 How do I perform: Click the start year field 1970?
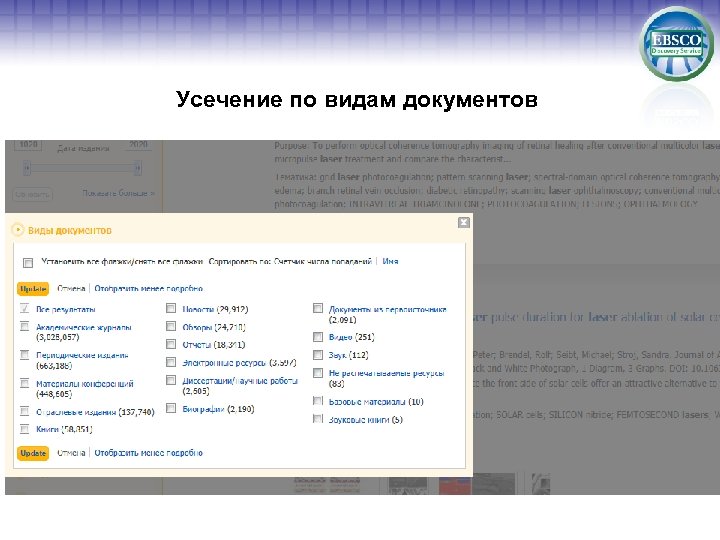pos(28,145)
